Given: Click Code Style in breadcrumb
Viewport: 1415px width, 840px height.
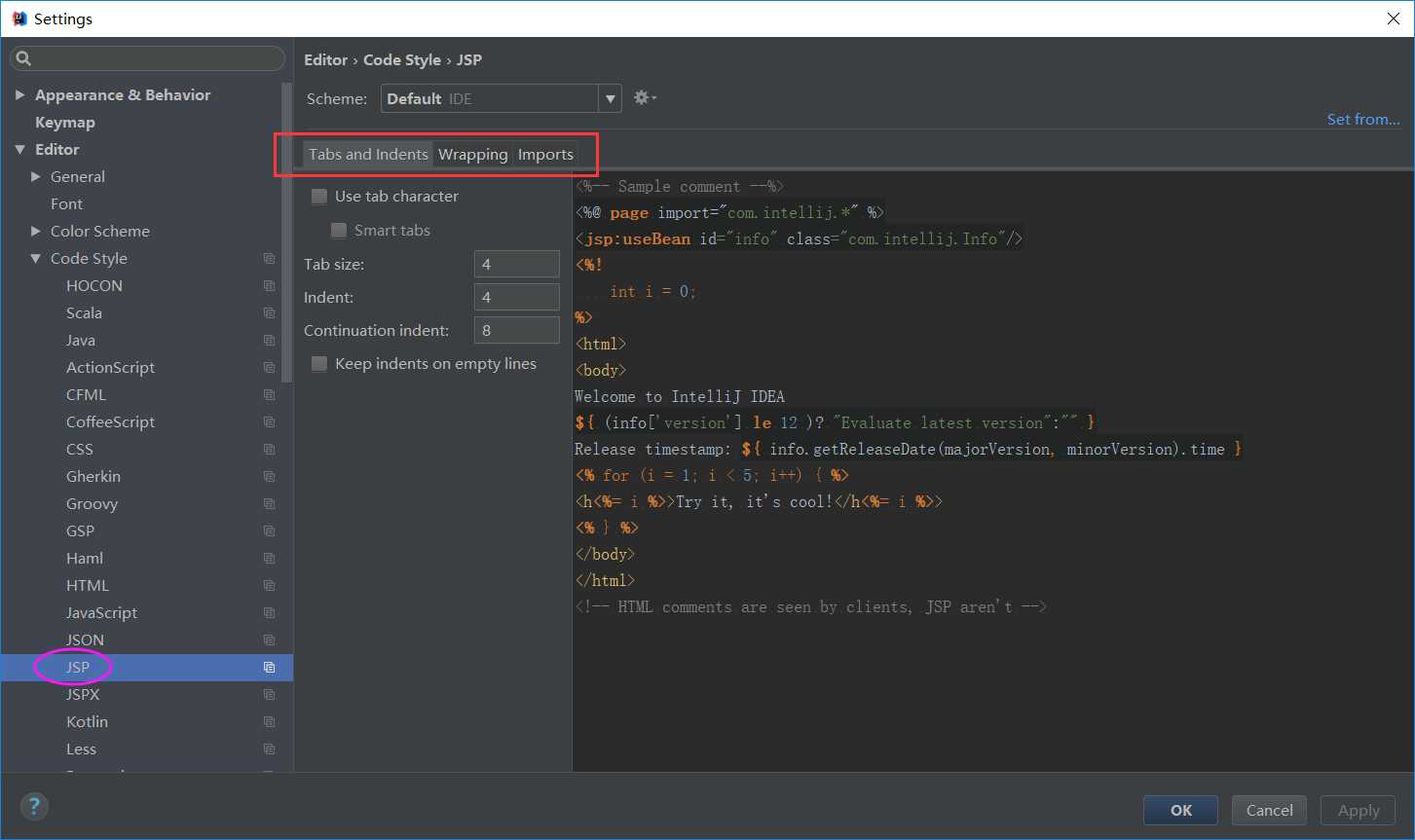Looking at the screenshot, I should coord(402,60).
